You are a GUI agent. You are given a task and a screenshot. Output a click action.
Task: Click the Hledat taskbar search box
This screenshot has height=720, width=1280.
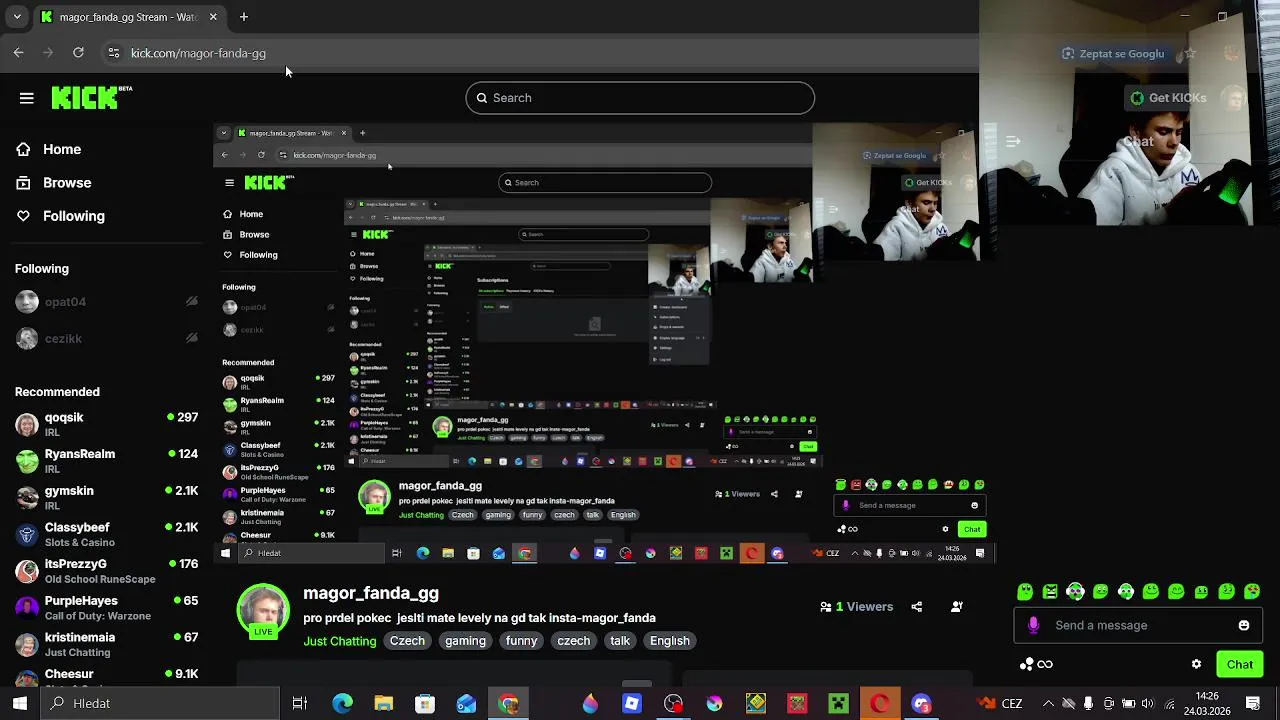[162, 703]
